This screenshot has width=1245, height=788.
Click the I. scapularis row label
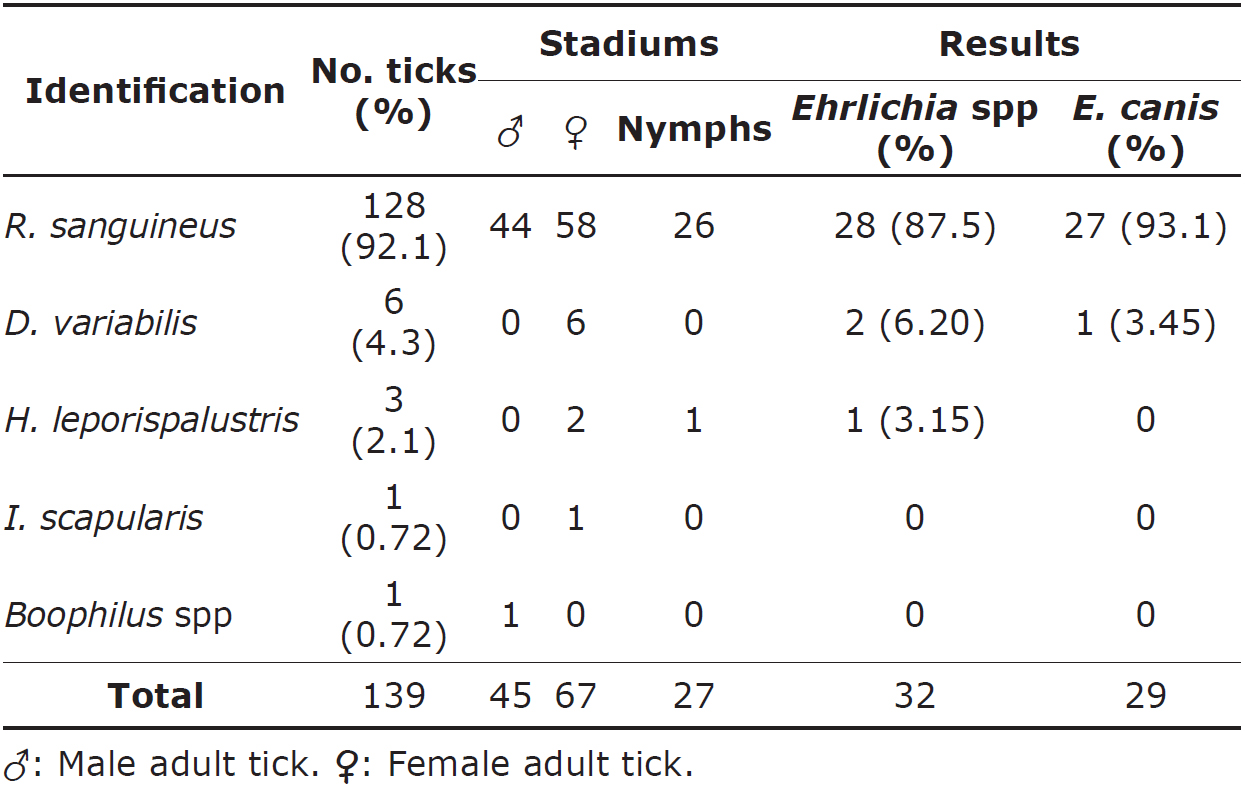(x=104, y=518)
